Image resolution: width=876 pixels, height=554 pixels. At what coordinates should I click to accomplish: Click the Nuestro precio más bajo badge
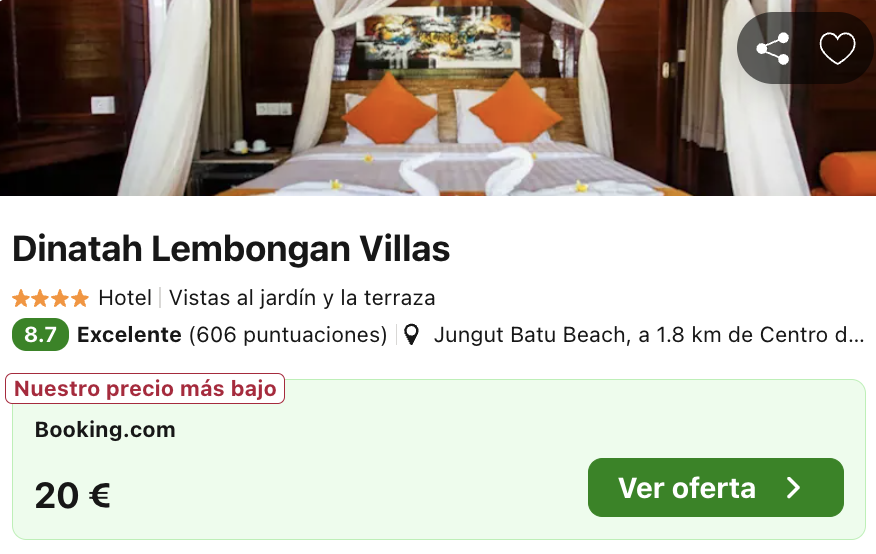145,388
